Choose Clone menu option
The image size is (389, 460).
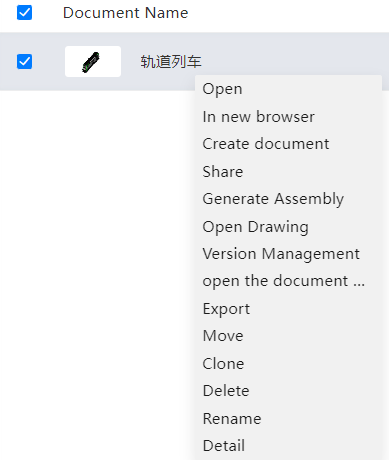click(x=223, y=363)
